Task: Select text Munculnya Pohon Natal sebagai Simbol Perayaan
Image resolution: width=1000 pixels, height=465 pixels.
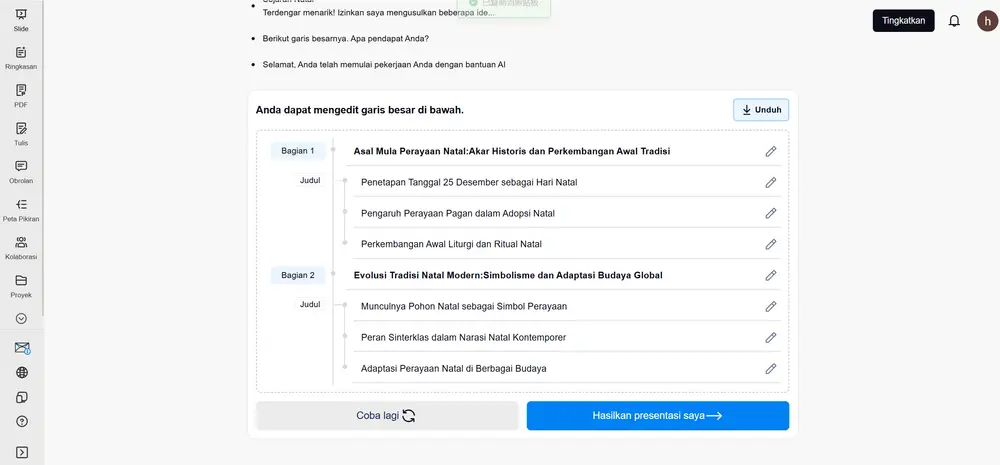Action: pyautogui.click(x=464, y=306)
